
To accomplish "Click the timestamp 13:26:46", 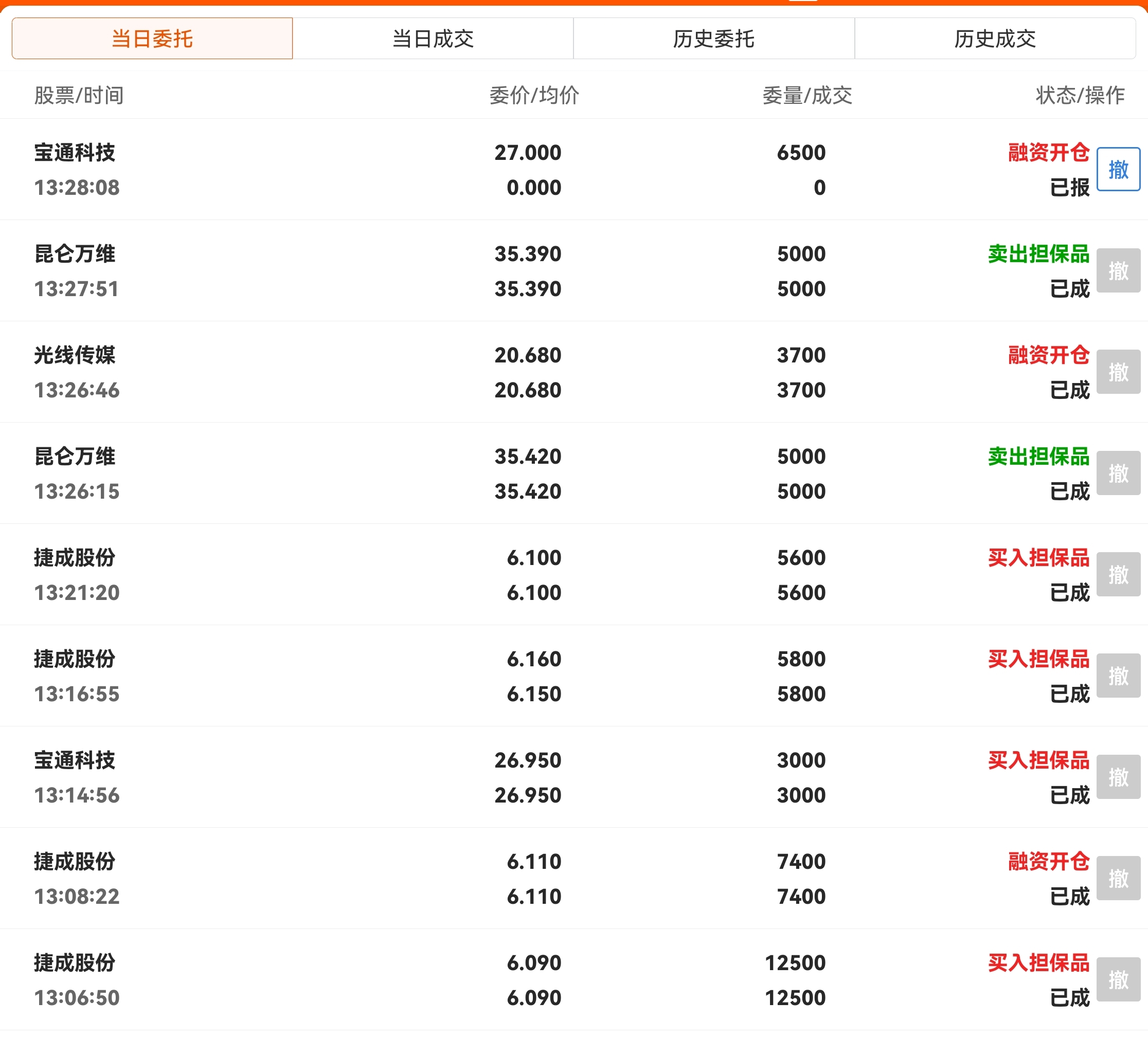I will (x=77, y=390).
